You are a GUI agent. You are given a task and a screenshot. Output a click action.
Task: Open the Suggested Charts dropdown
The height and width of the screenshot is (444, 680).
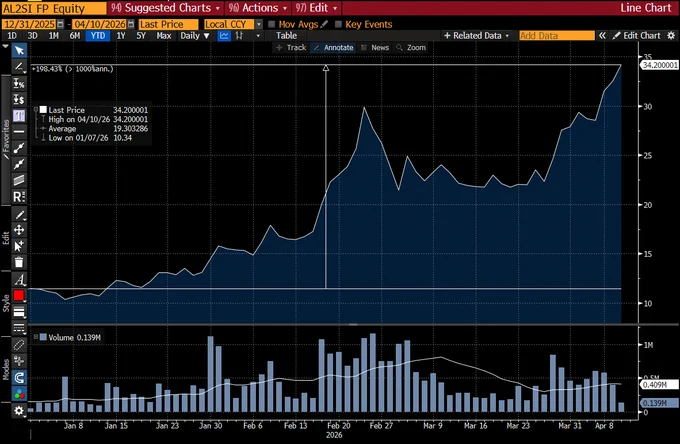coord(165,8)
